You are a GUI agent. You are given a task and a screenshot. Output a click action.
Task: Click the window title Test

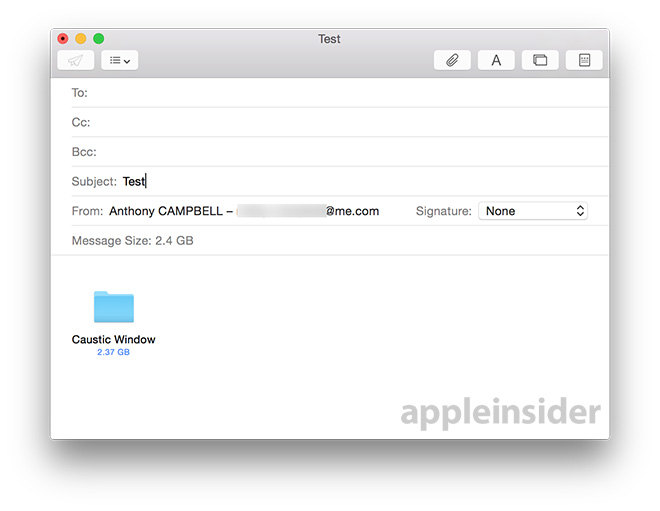329,39
